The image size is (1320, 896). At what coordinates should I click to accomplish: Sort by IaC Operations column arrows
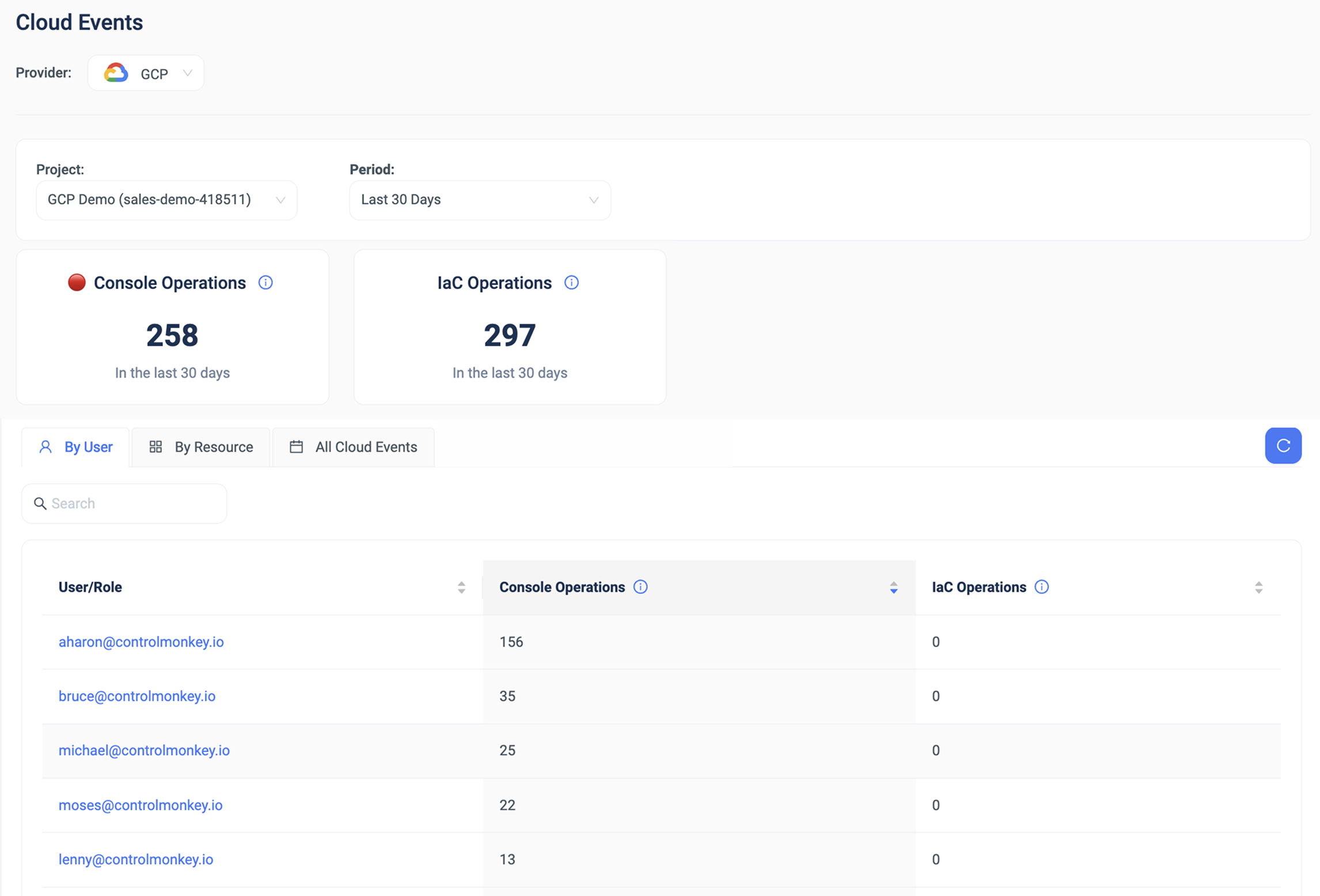1258,587
